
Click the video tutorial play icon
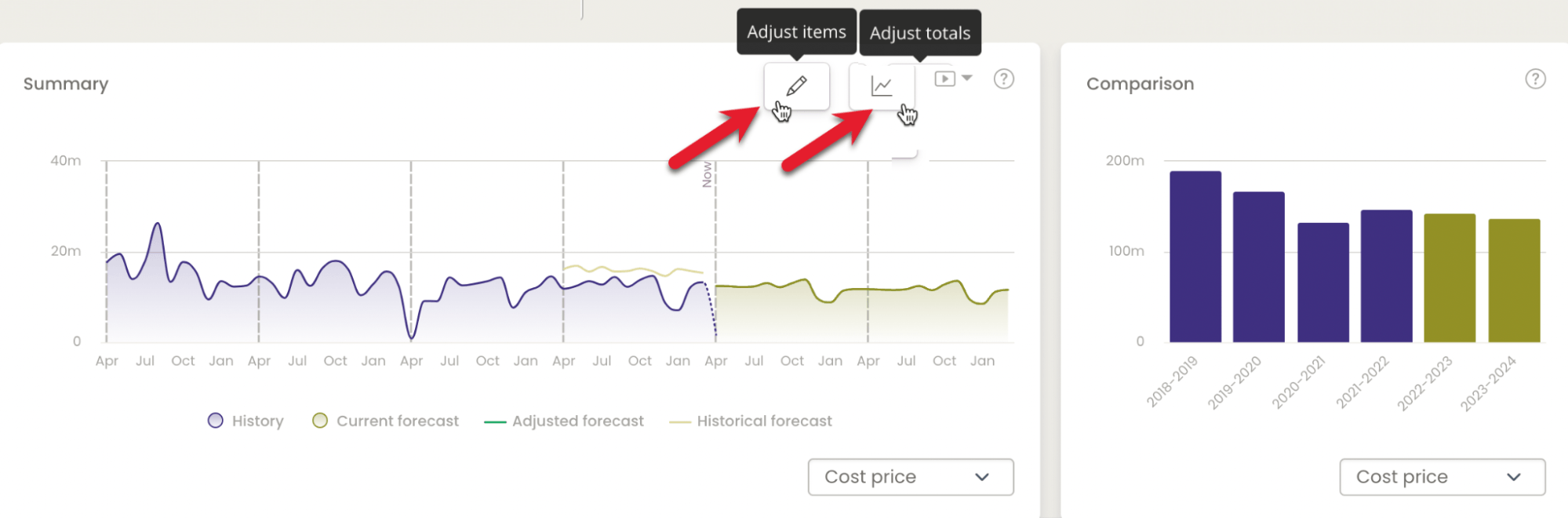coord(944,79)
